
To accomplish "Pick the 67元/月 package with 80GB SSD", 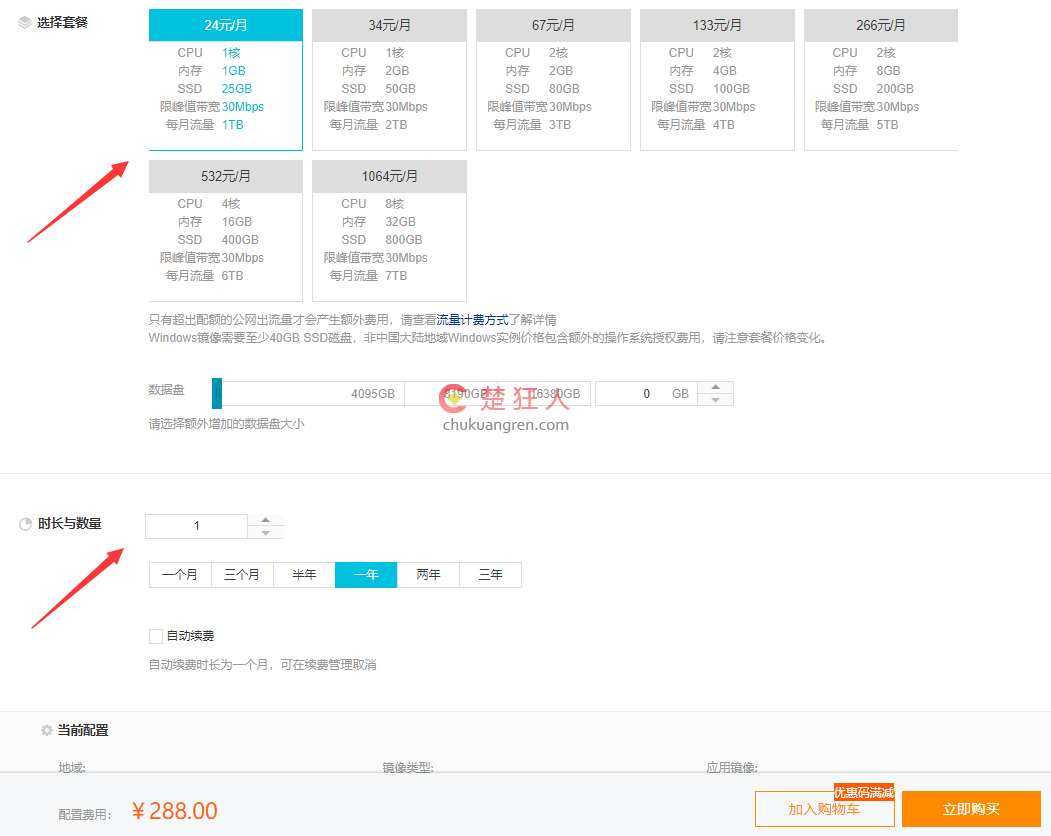I will [x=553, y=80].
